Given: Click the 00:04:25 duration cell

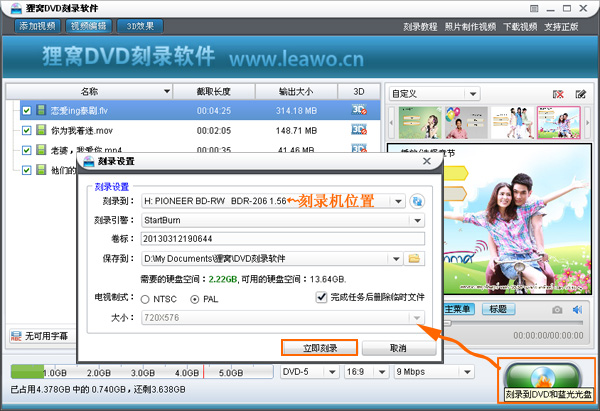Looking at the screenshot, I should point(214,111).
